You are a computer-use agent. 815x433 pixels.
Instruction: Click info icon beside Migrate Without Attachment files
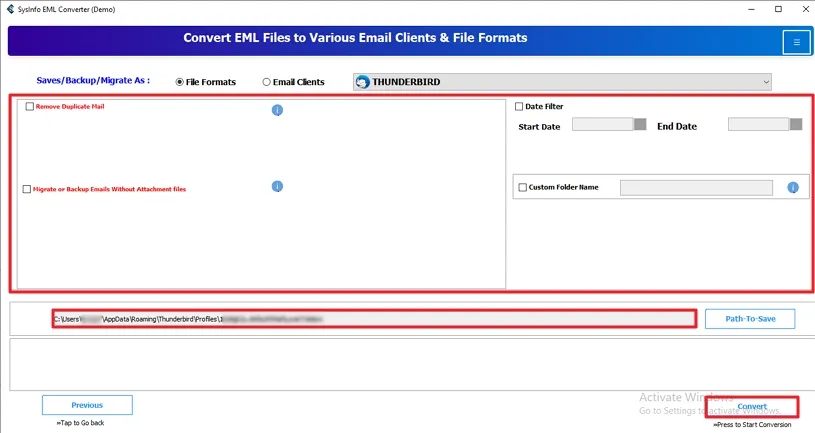pyautogui.click(x=277, y=186)
